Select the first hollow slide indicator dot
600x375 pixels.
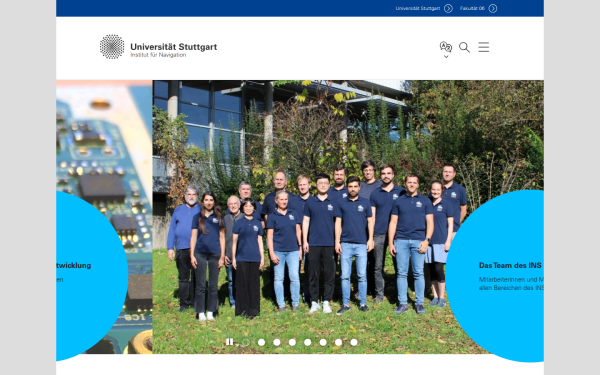pyautogui.click(x=246, y=342)
